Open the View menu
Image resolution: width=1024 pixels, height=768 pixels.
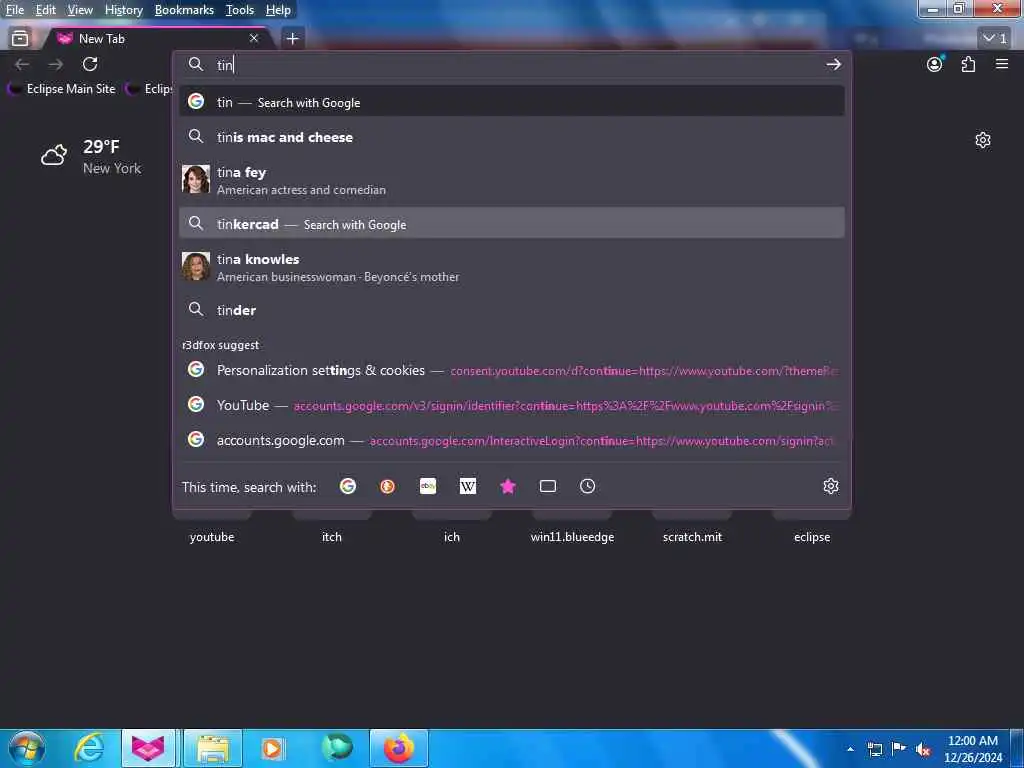click(x=80, y=10)
